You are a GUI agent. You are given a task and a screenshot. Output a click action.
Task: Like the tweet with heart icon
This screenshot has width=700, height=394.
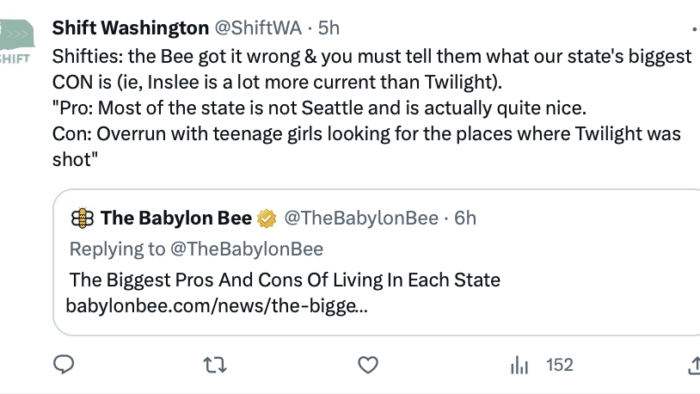click(x=368, y=365)
